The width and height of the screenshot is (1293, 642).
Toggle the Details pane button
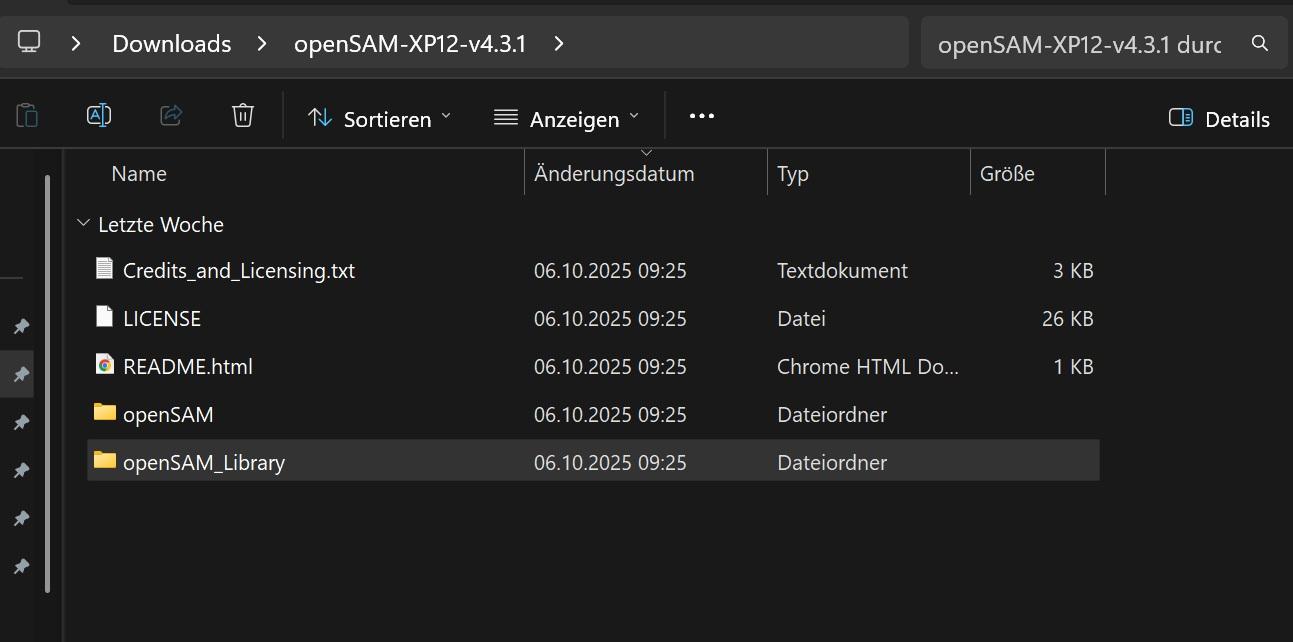coord(1219,119)
